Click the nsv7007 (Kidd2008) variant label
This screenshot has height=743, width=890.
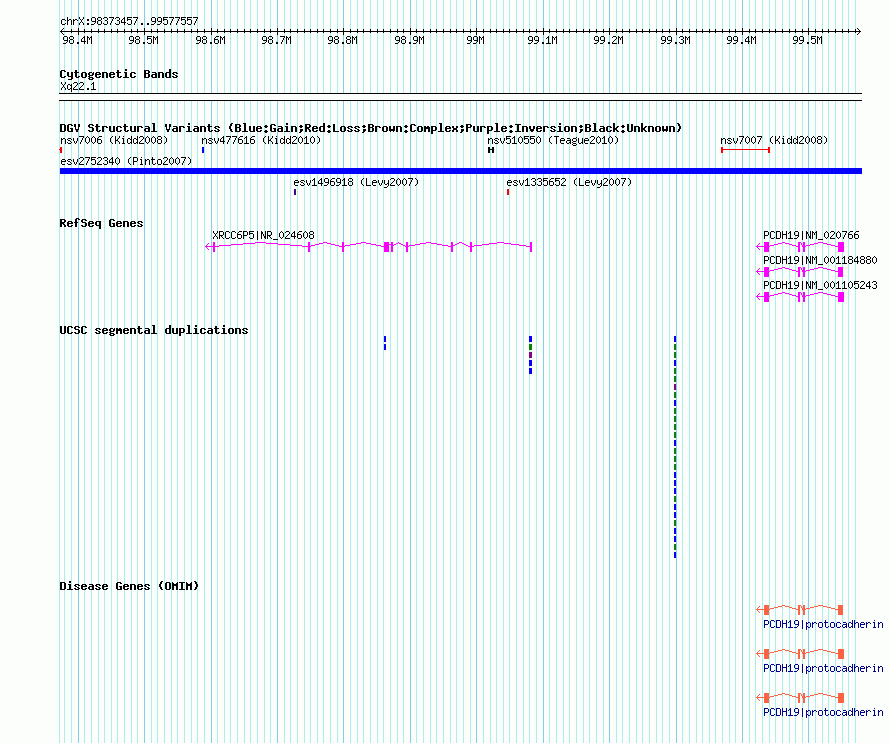(774, 140)
